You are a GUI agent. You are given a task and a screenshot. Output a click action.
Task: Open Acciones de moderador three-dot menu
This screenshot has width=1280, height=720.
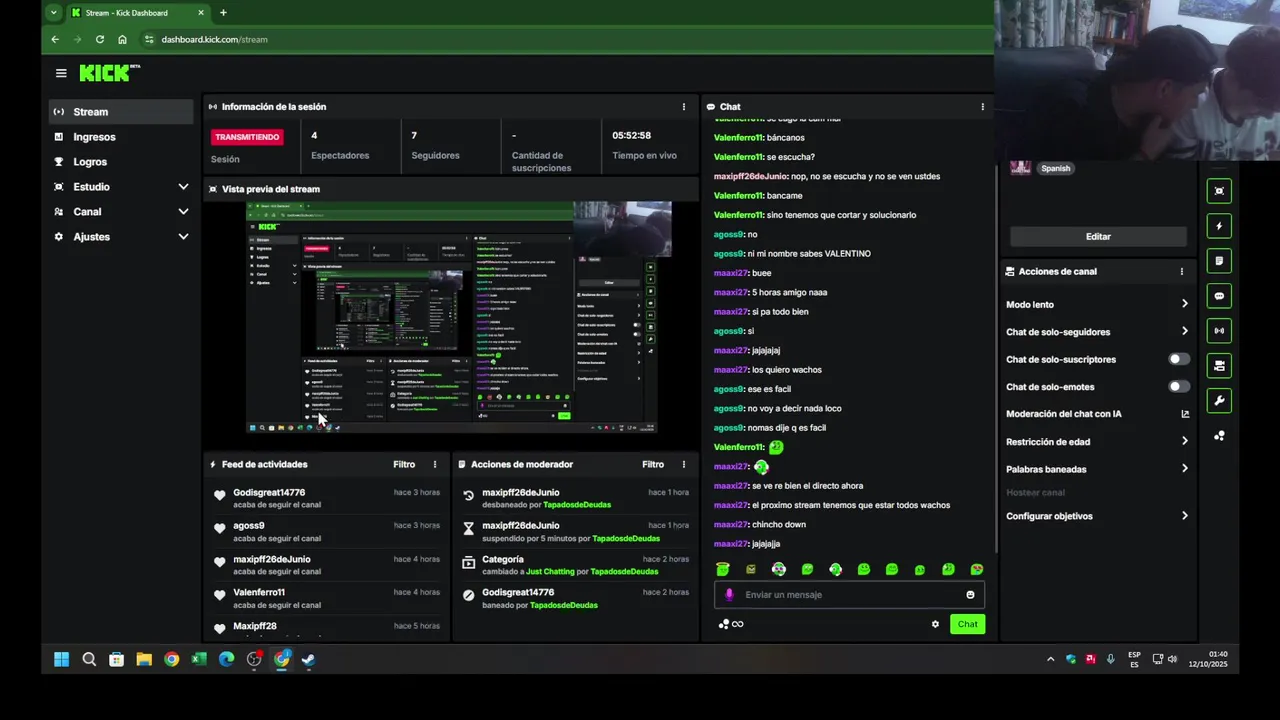coord(684,464)
